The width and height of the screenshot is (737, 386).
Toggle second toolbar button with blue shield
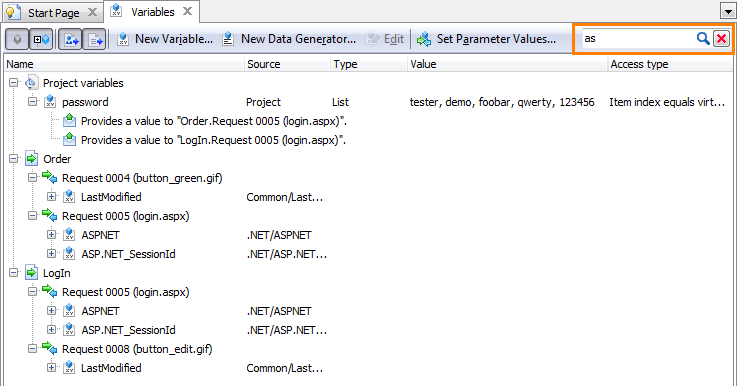click(41, 39)
